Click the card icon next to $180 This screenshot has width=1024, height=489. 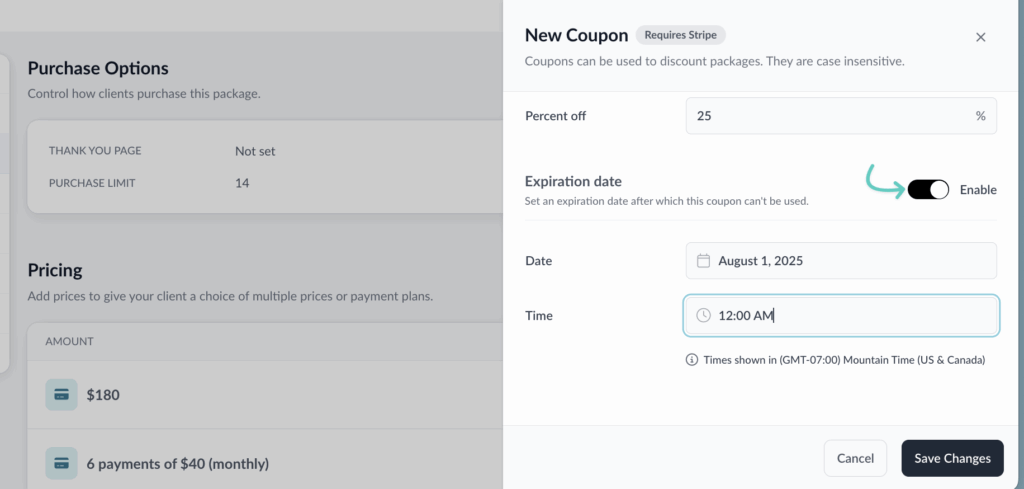pos(61,395)
